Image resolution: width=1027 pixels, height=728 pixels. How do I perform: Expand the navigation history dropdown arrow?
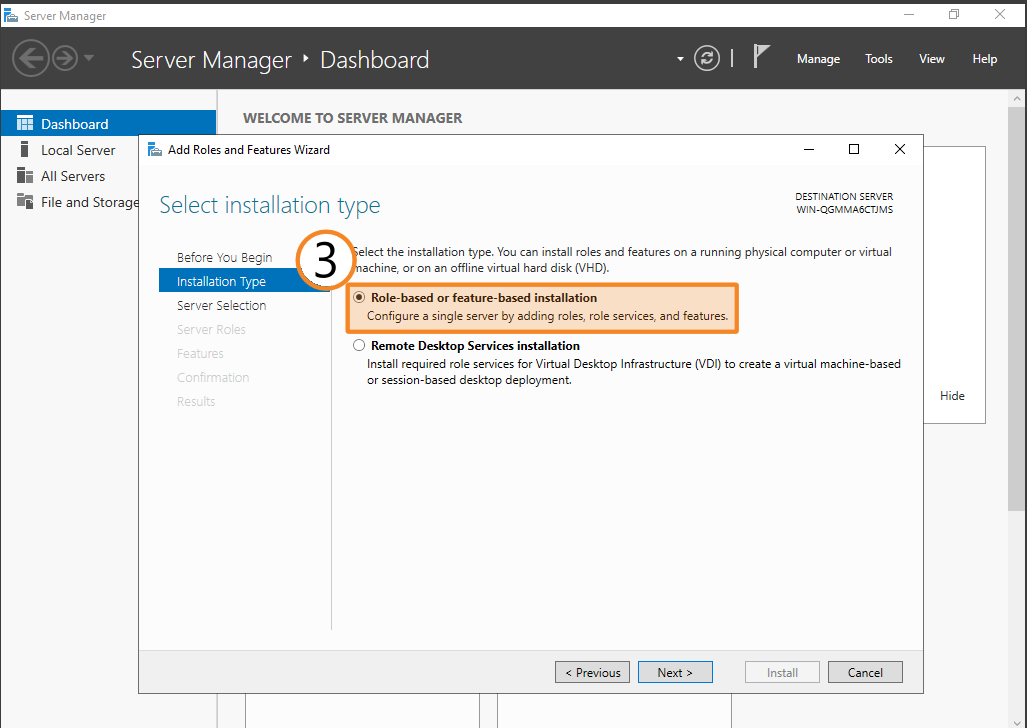click(x=89, y=58)
